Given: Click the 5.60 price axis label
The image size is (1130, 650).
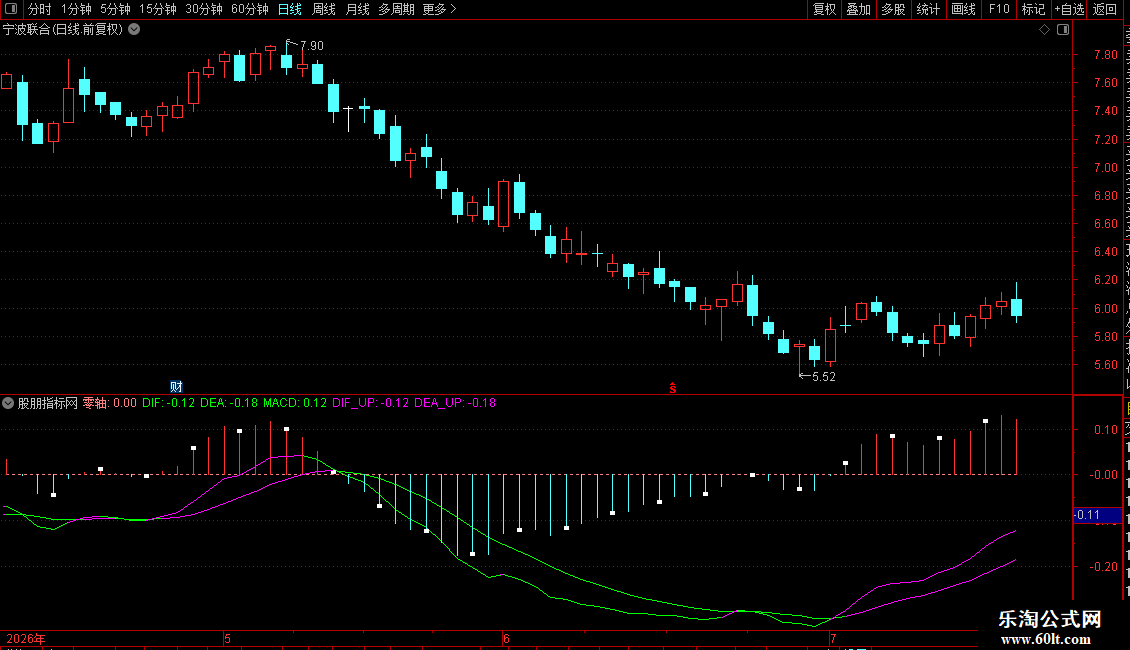Looking at the screenshot, I should pos(1105,365).
